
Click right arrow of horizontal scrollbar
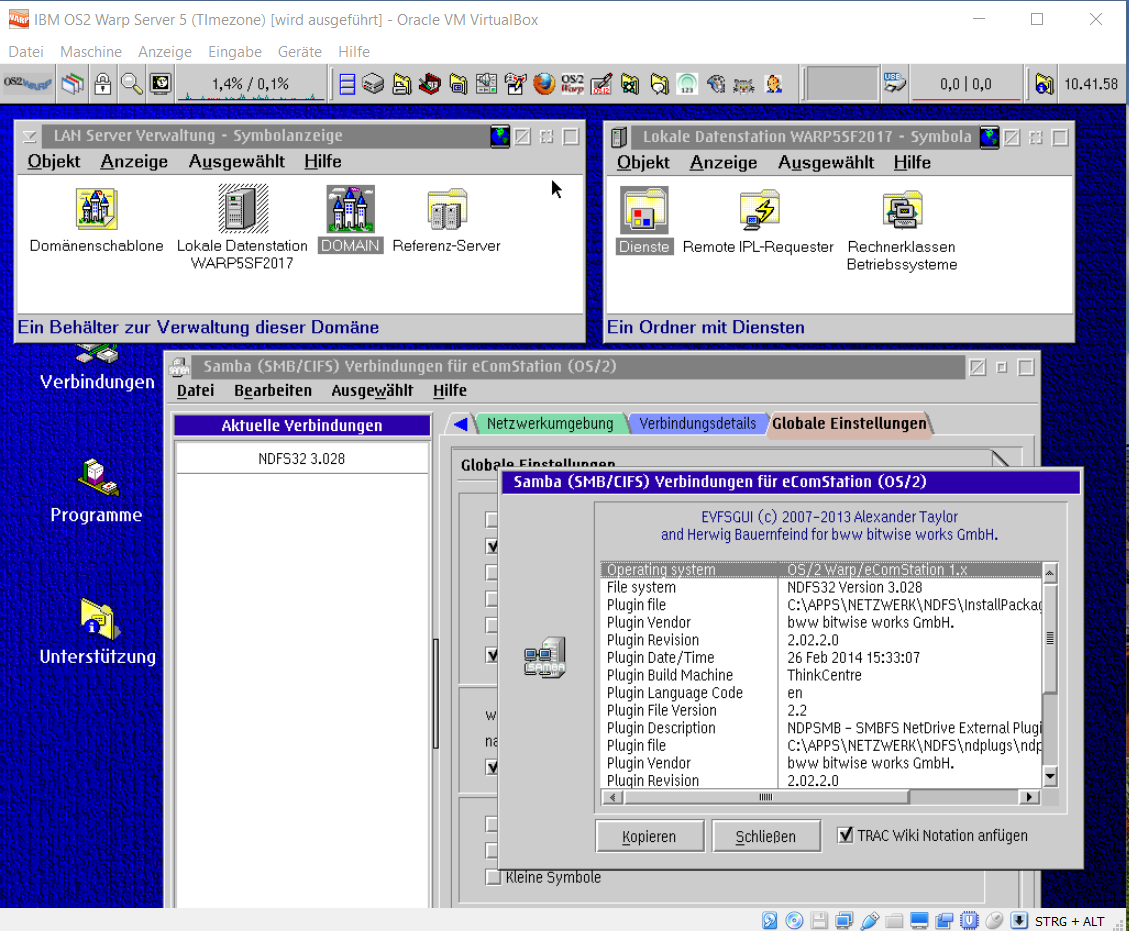tap(1030, 797)
